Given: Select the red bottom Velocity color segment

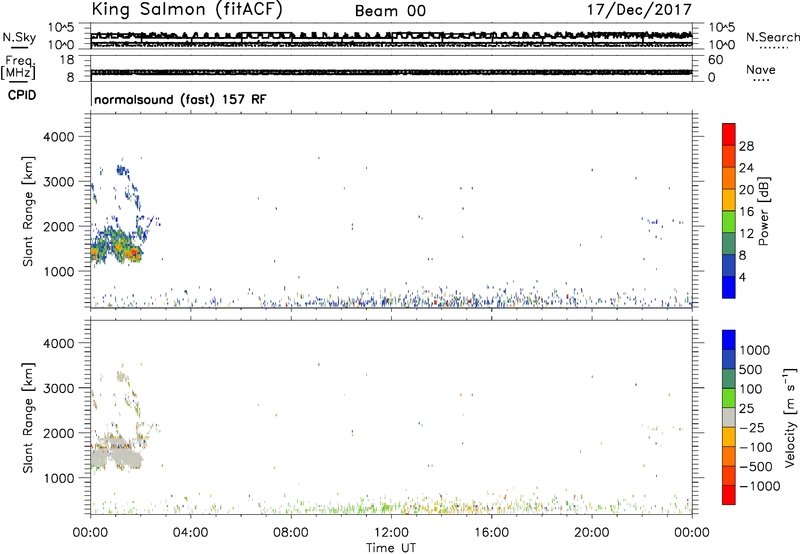Looking at the screenshot, I should click(729, 495).
